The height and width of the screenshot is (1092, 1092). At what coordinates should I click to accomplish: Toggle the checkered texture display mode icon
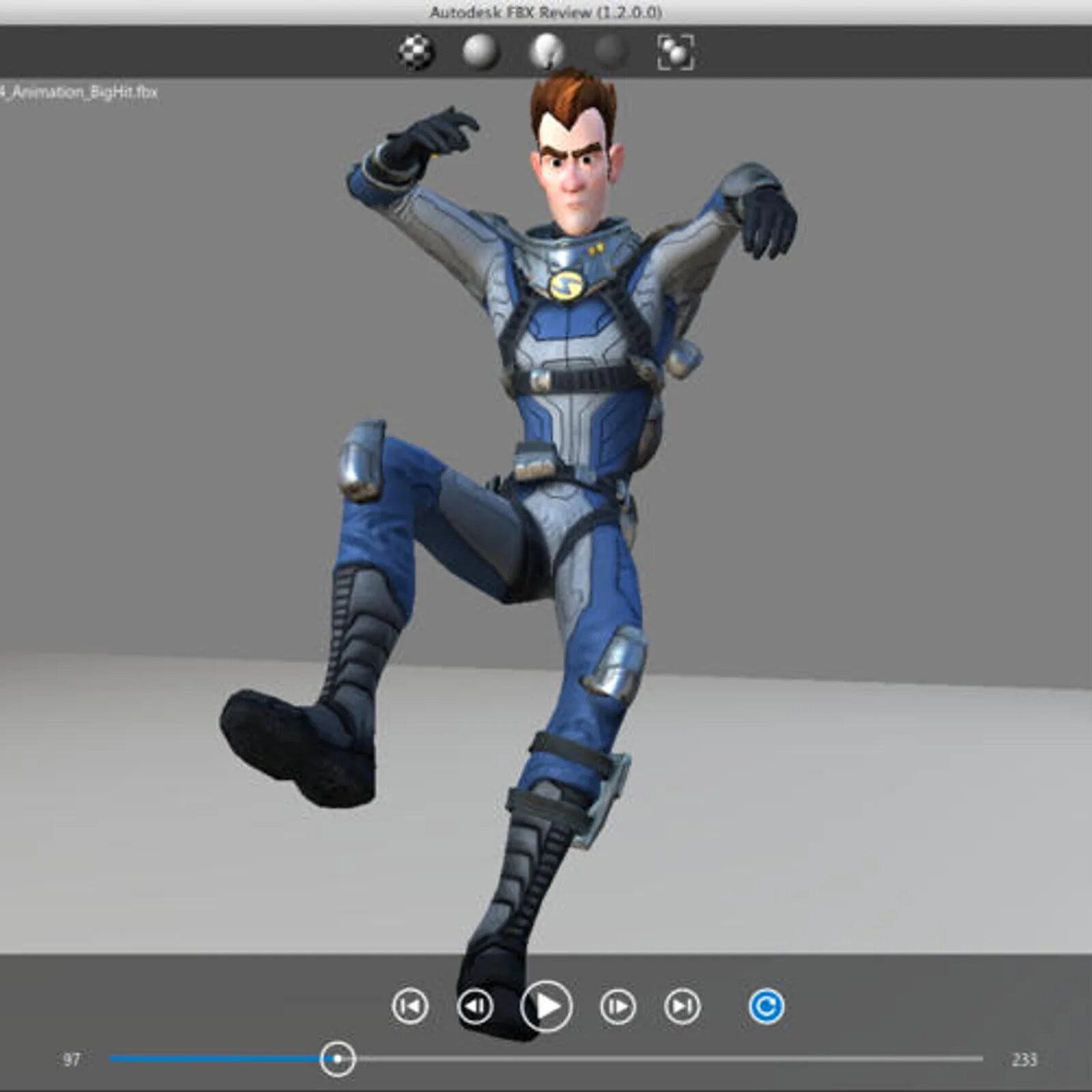416,52
